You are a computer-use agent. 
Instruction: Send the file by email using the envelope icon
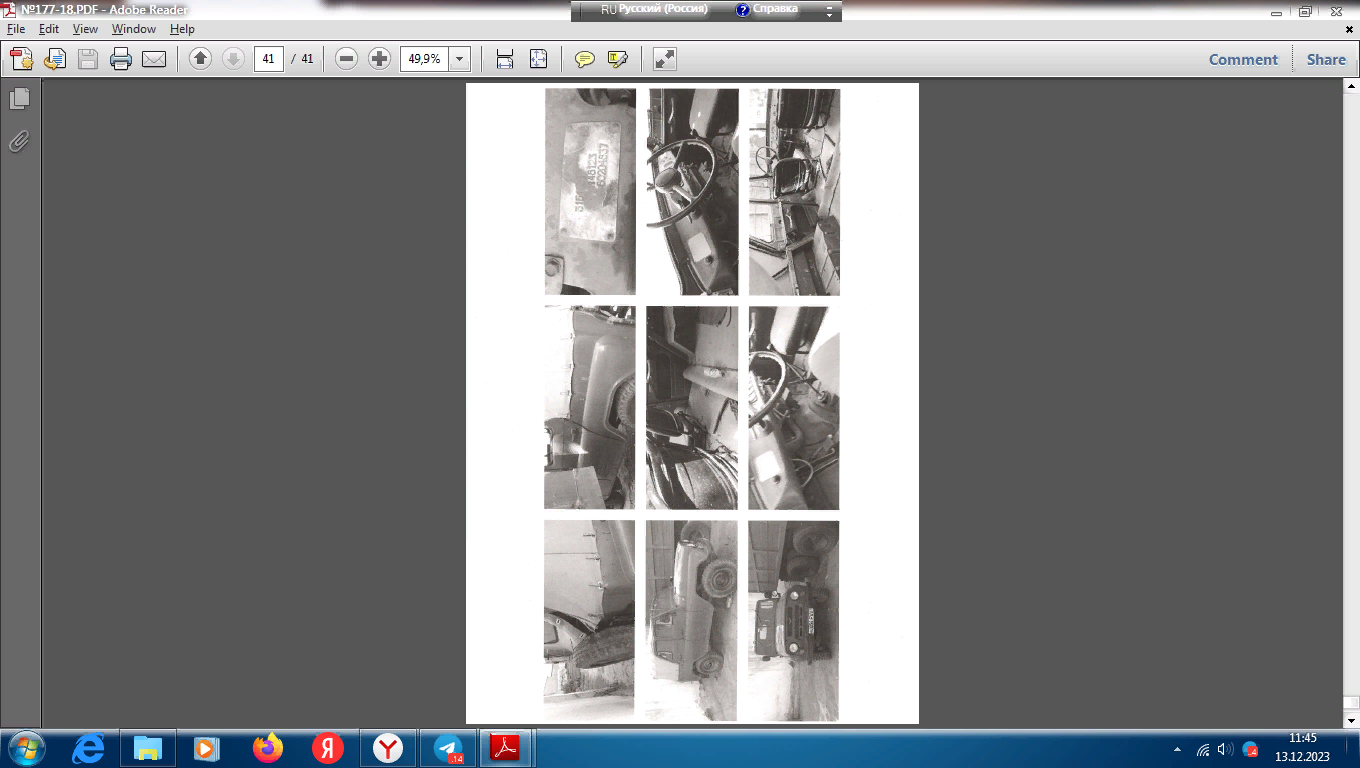pyautogui.click(x=154, y=59)
